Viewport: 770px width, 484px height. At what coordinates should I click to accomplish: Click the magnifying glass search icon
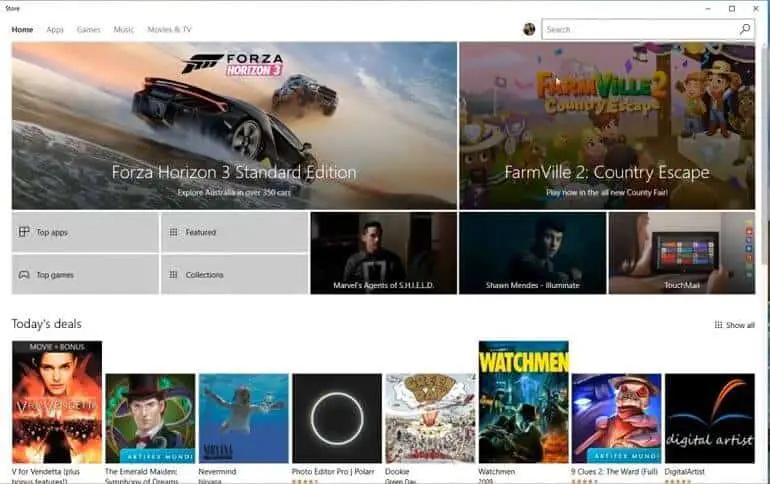(x=745, y=29)
